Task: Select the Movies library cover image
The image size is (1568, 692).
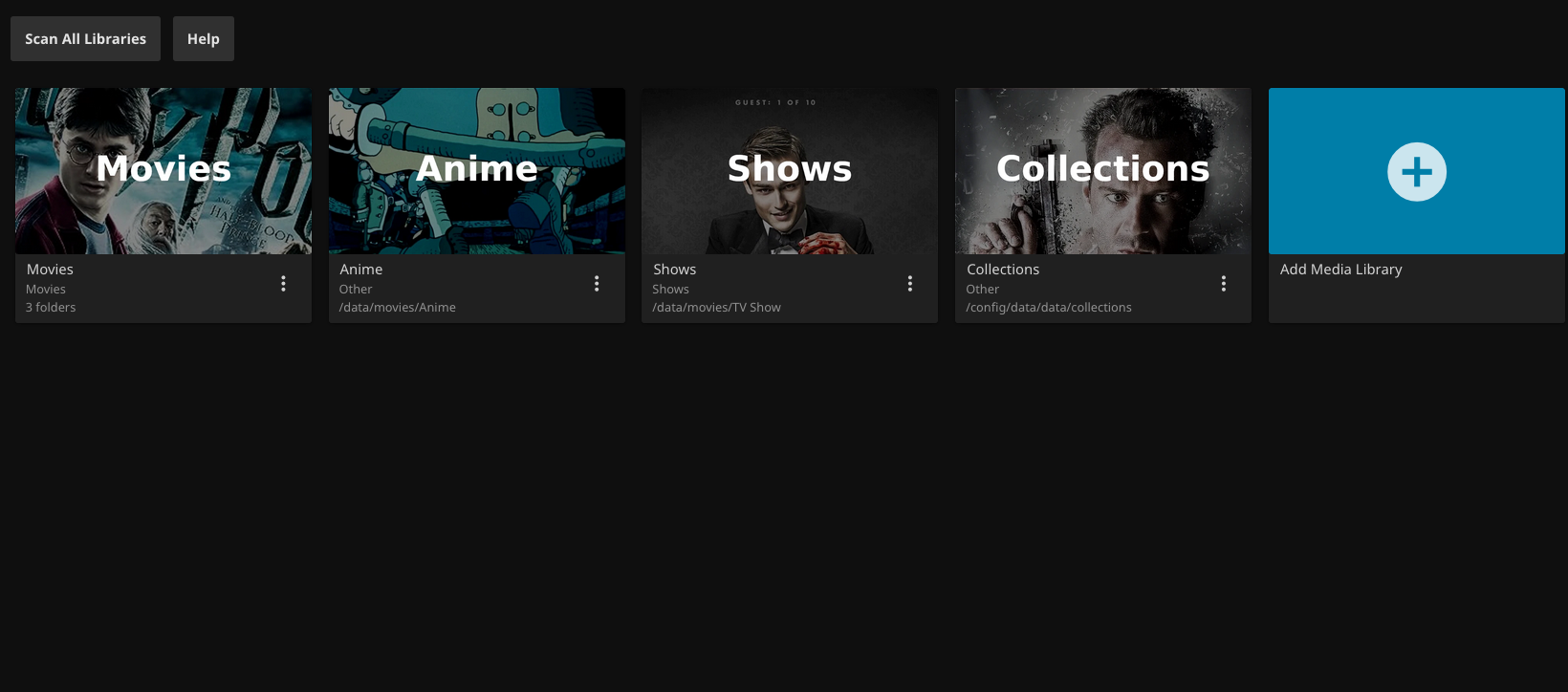Action: (x=163, y=171)
